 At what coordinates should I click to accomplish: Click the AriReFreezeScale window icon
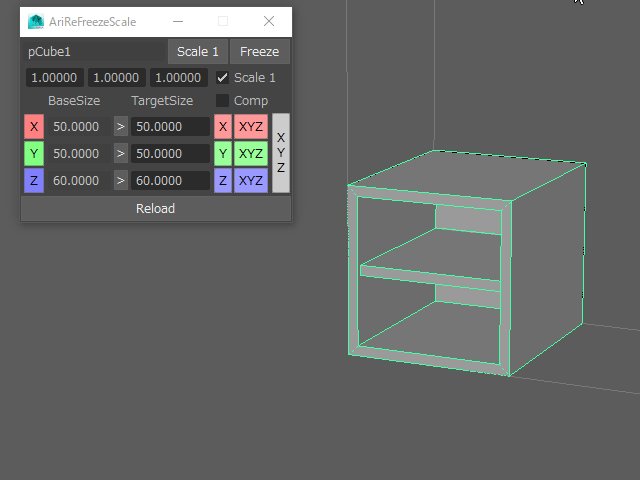click(x=36, y=22)
